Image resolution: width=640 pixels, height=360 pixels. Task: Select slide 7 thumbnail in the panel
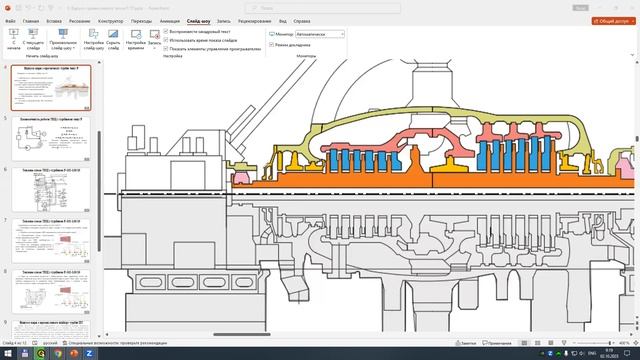tap(51, 240)
